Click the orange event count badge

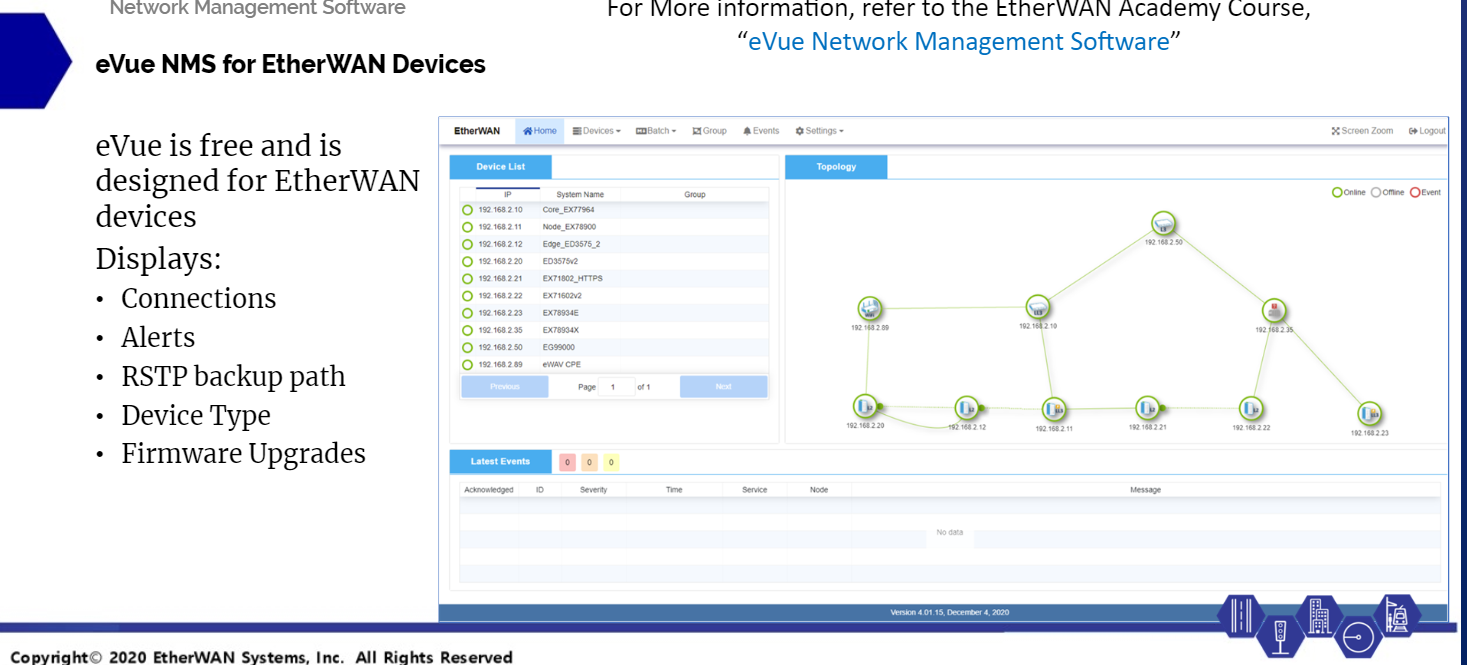click(589, 462)
